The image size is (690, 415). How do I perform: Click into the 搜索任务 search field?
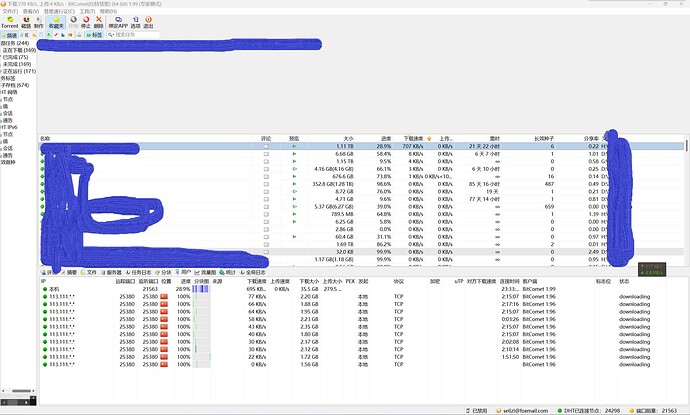[136, 35]
